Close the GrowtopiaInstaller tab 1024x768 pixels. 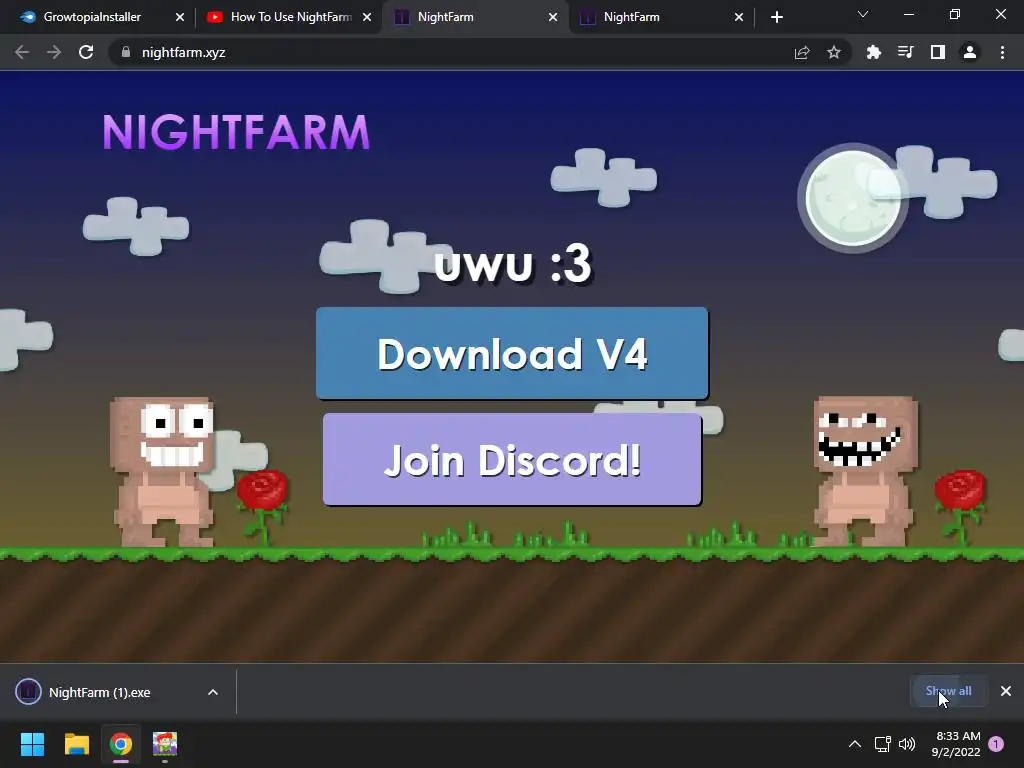pyautogui.click(x=180, y=17)
